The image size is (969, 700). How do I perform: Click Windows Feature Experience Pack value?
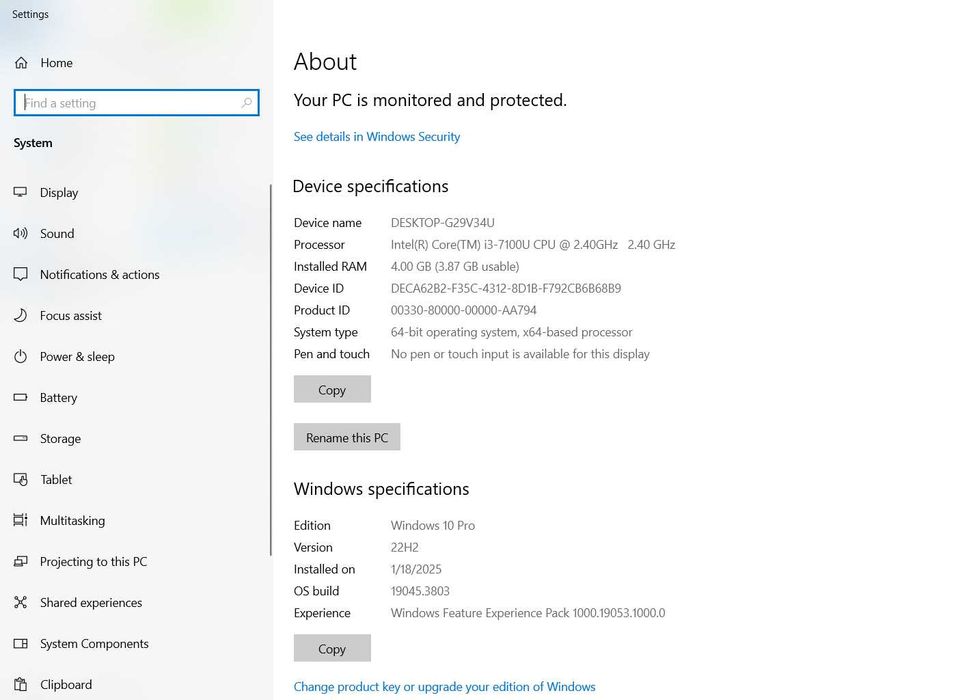(528, 613)
